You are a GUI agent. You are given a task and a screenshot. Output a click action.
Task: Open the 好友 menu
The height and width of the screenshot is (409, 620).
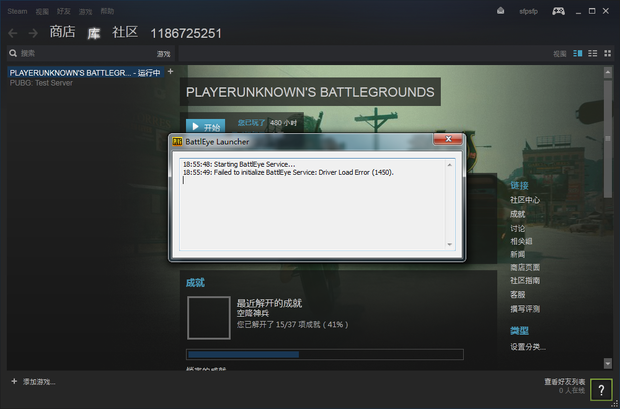click(64, 11)
